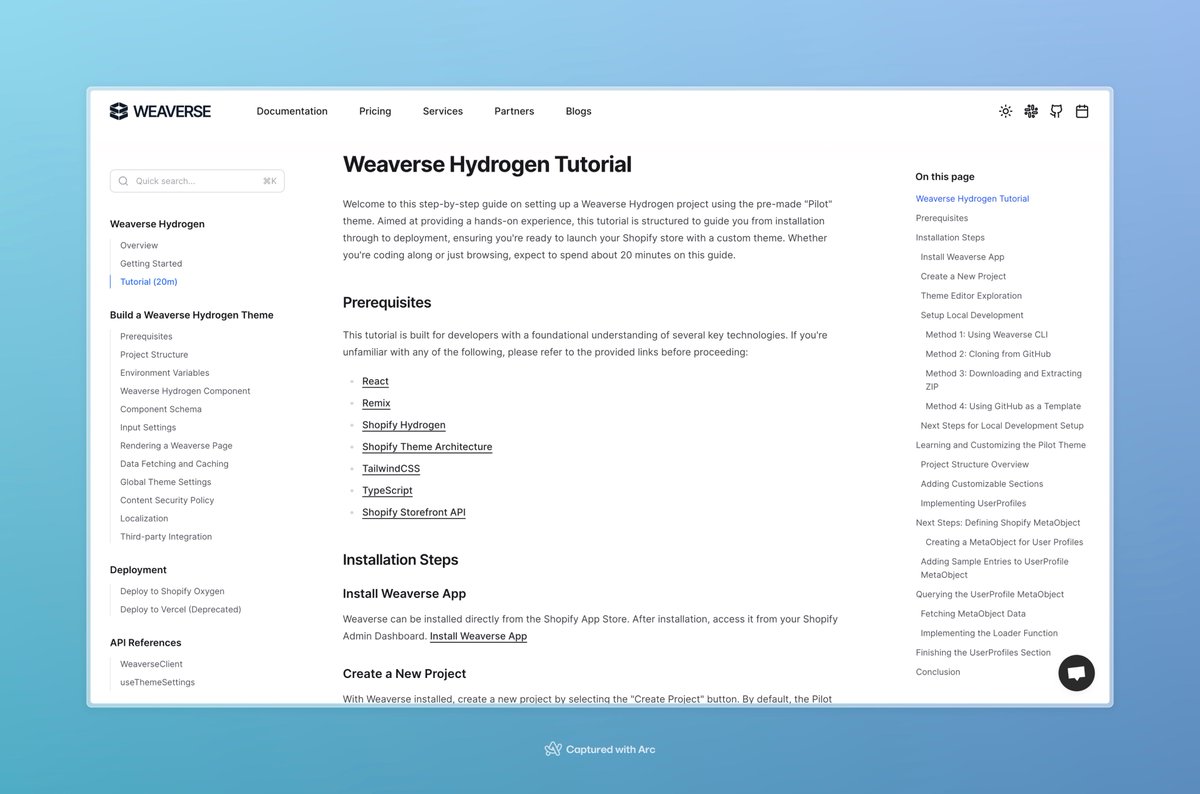1200x794 pixels.
Task: Click the calendar icon in the header
Action: [x=1082, y=111]
